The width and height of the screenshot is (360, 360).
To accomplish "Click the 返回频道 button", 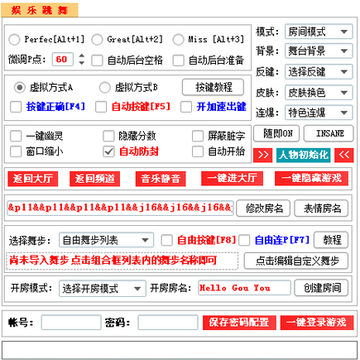I will point(95,179).
